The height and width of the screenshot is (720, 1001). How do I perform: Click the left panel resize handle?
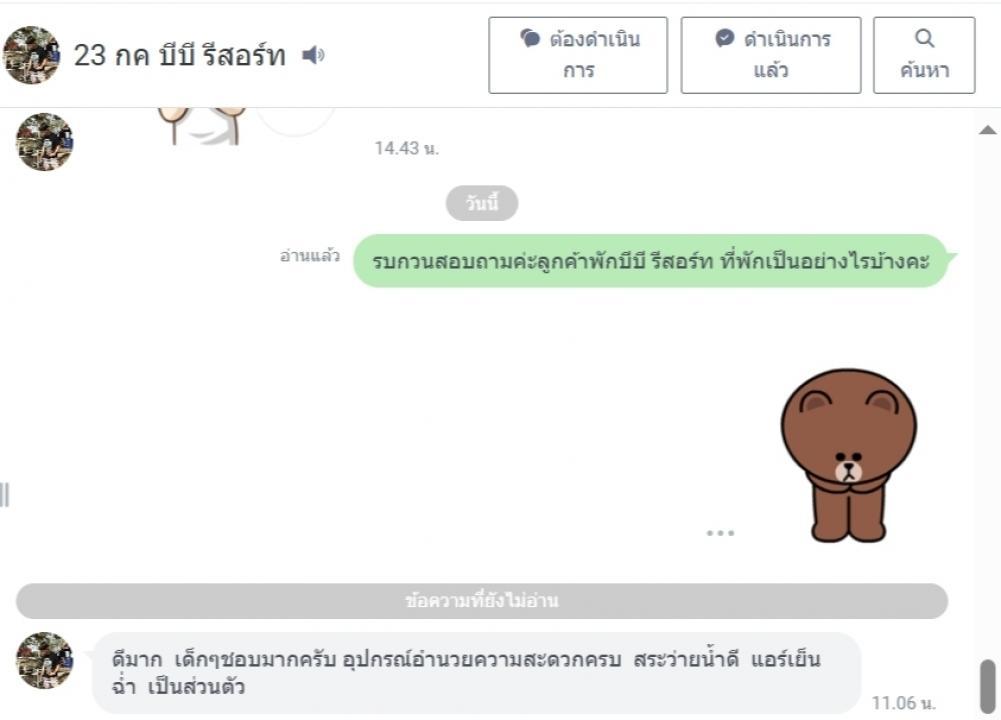point(4,495)
